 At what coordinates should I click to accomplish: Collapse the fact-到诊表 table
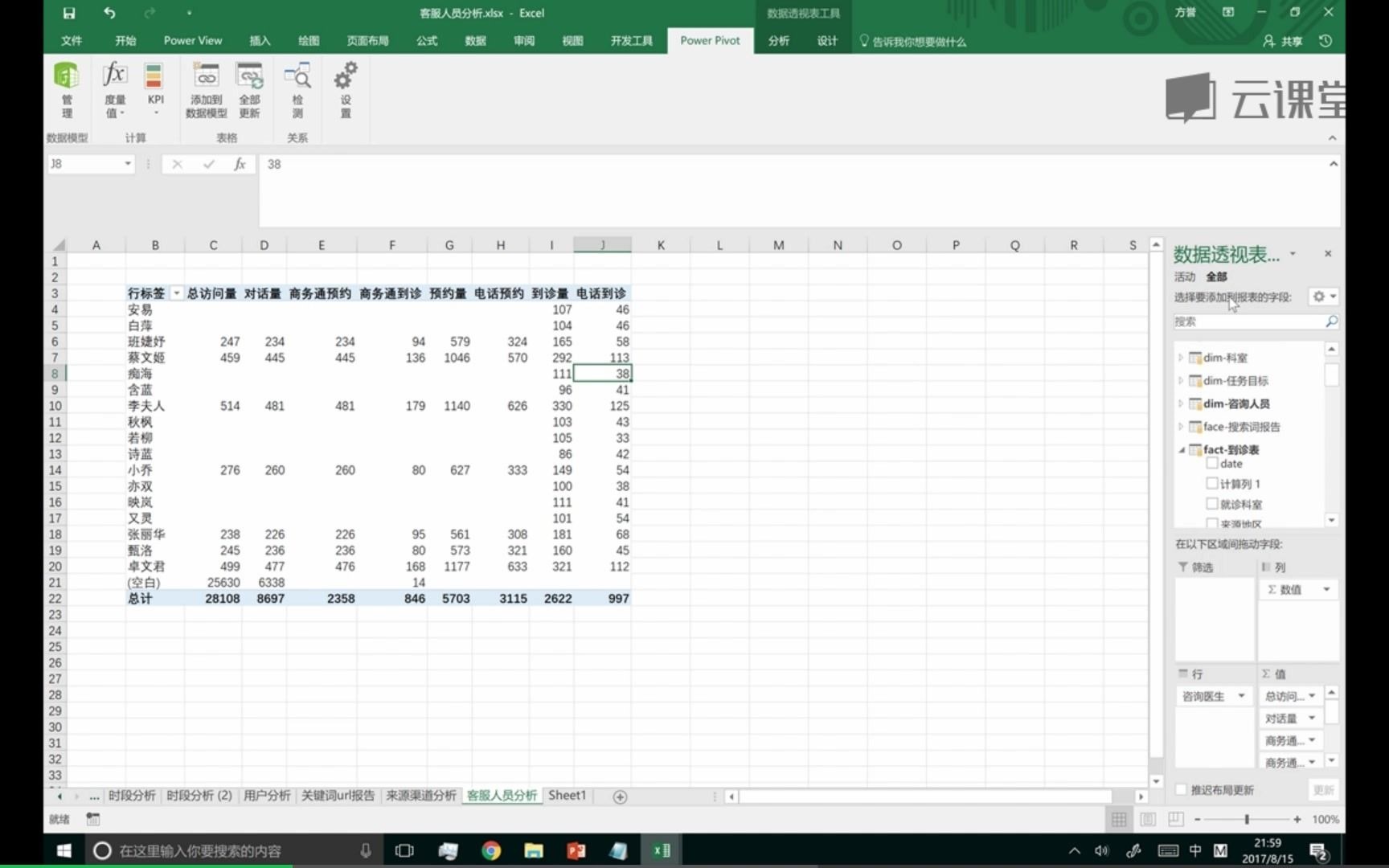pyautogui.click(x=1180, y=450)
